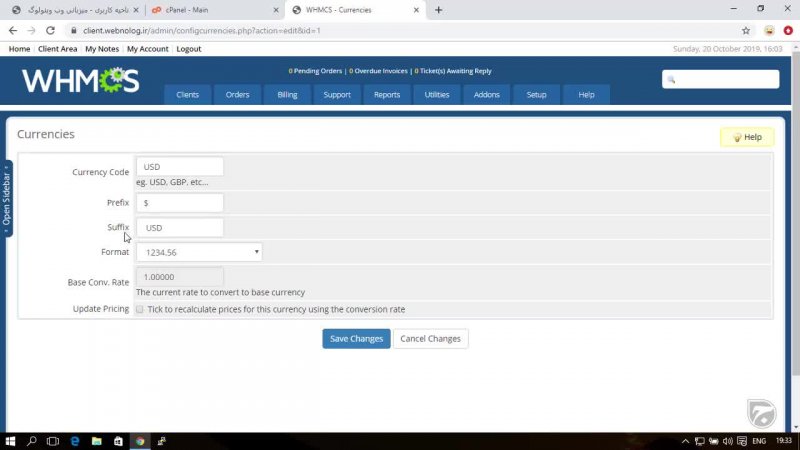Expand the Open Sidebar tab
800x450 pixels.
pyautogui.click(x=6, y=198)
